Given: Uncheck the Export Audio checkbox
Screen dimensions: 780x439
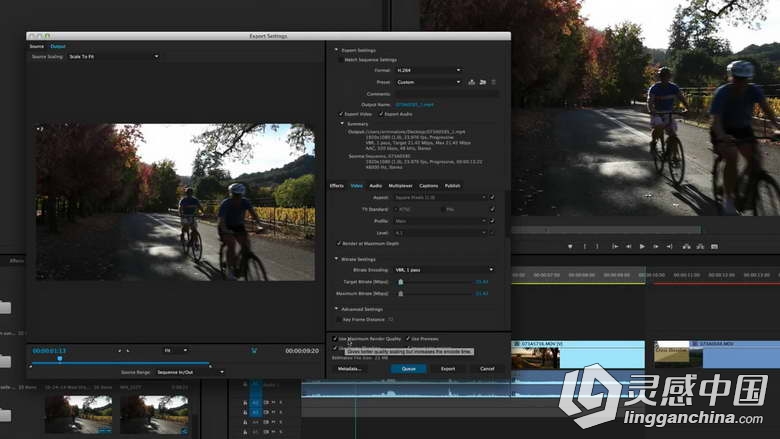Looking at the screenshot, I should click(381, 114).
